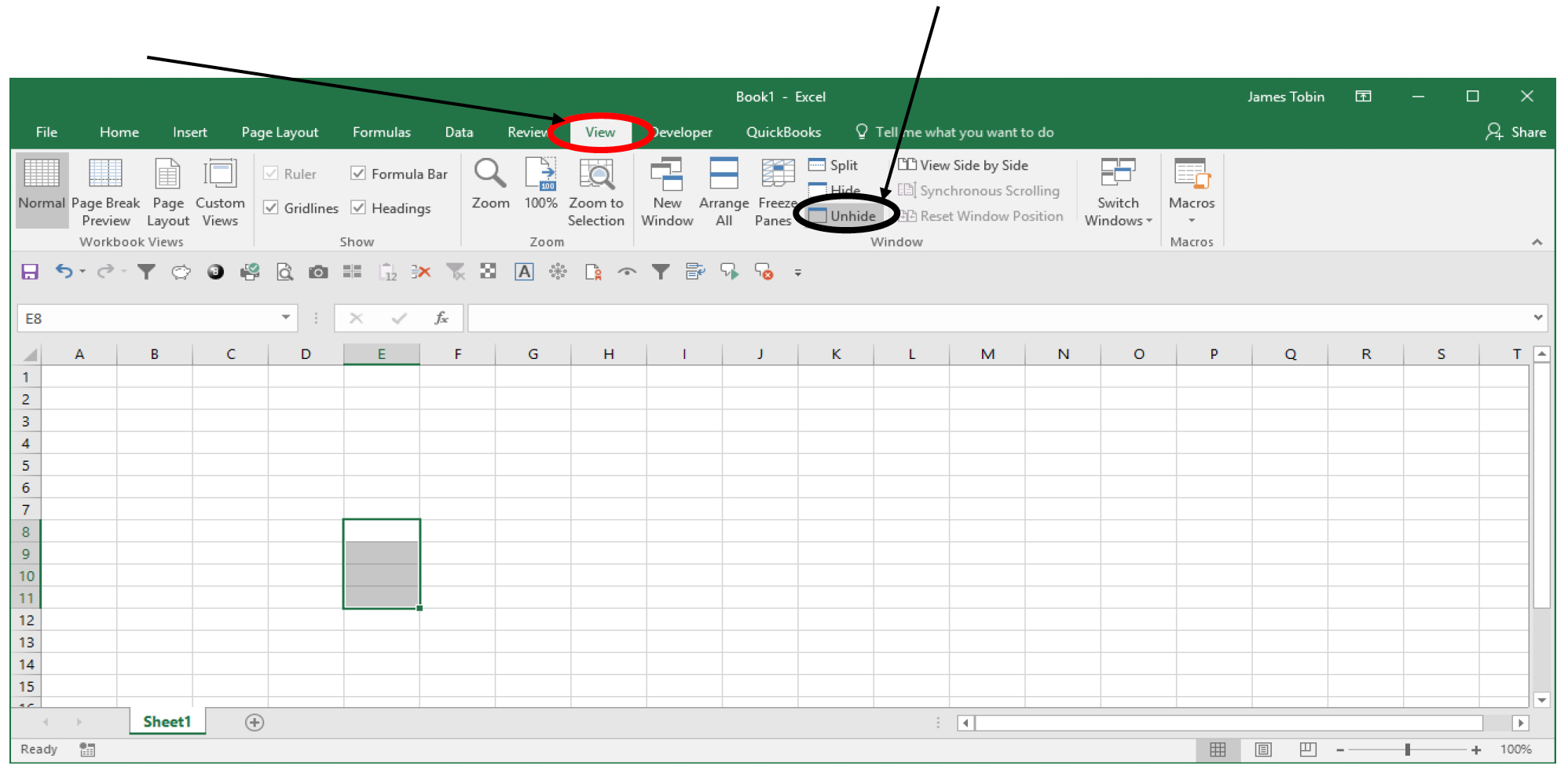The image size is (1568, 773).
Task: Click the camera icon
Action: pyautogui.click(x=318, y=272)
